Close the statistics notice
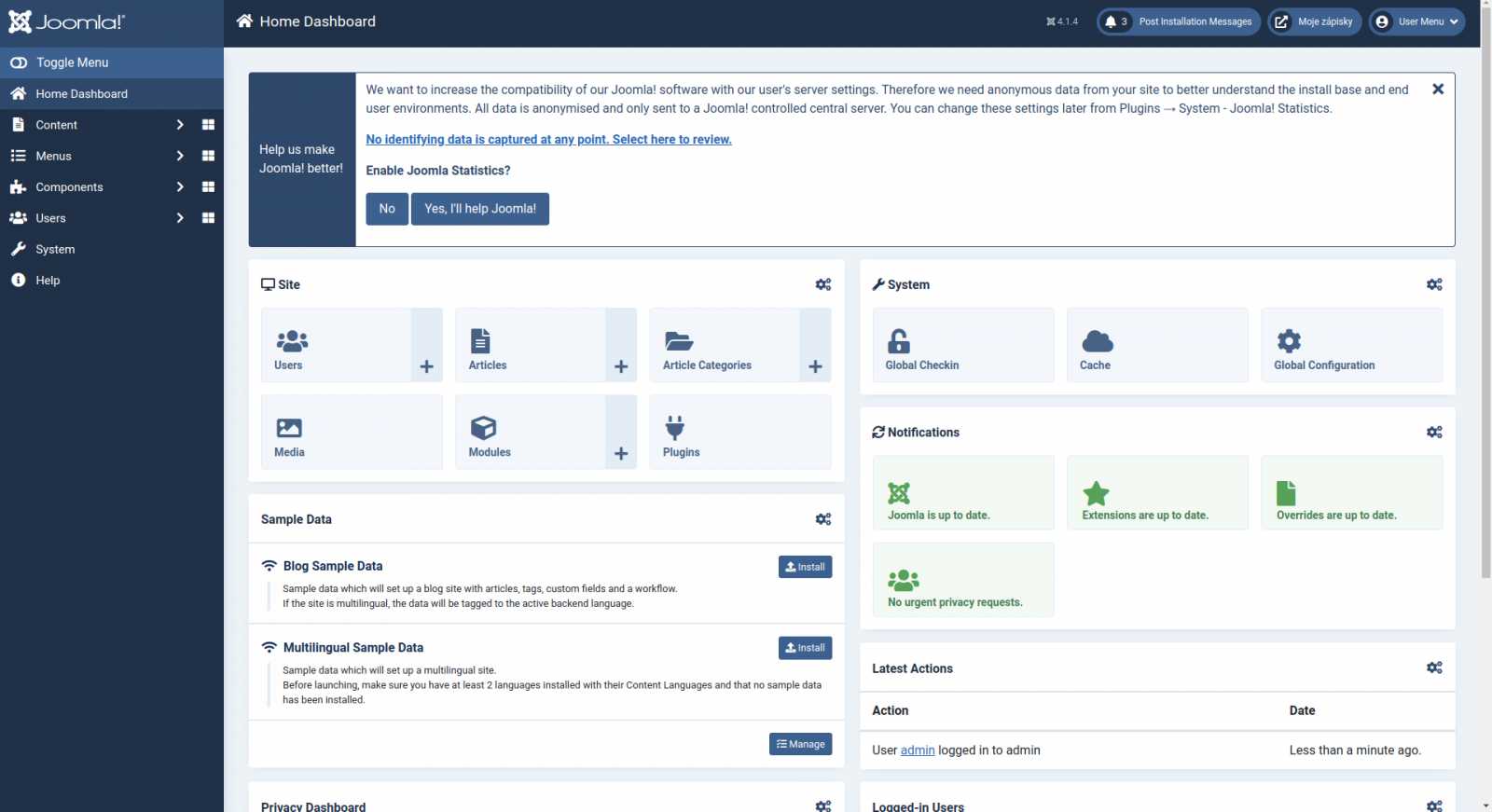 coord(1438,89)
